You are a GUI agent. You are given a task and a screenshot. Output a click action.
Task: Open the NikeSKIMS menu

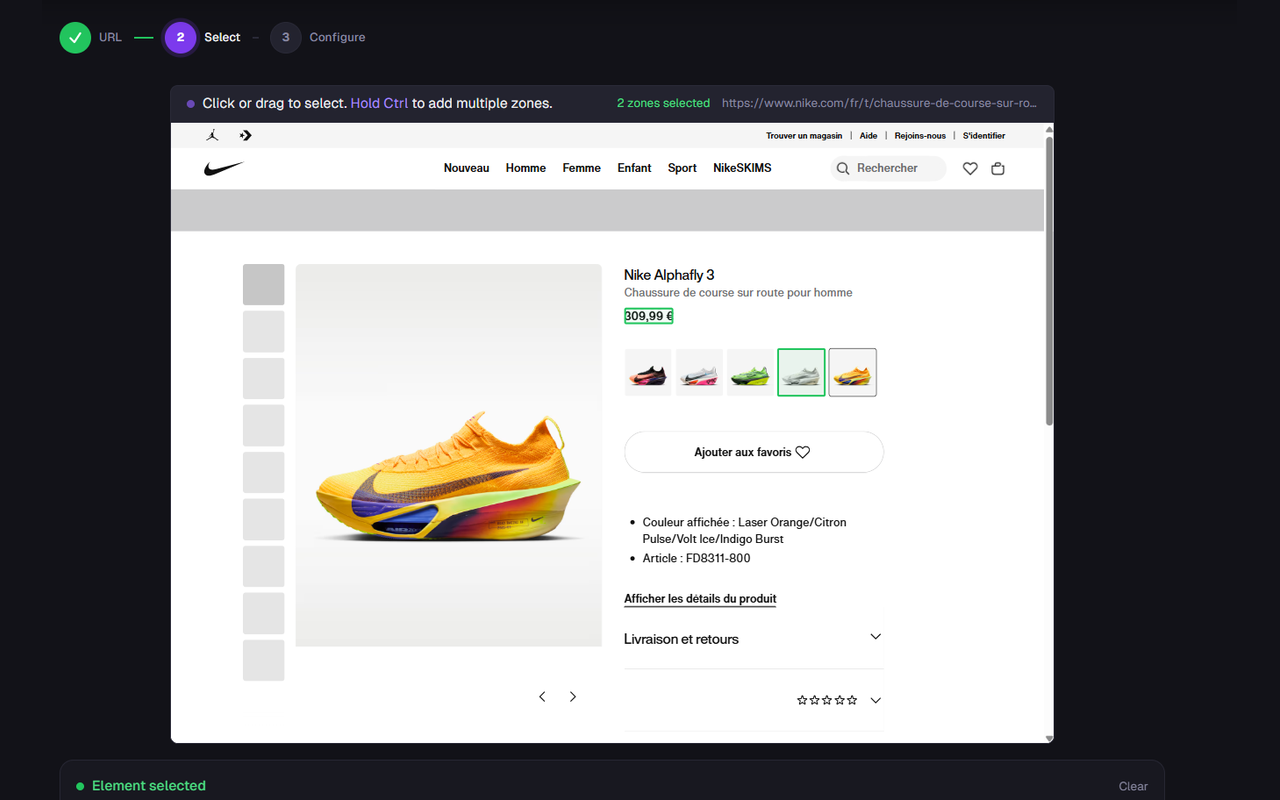(x=742, y=168)
